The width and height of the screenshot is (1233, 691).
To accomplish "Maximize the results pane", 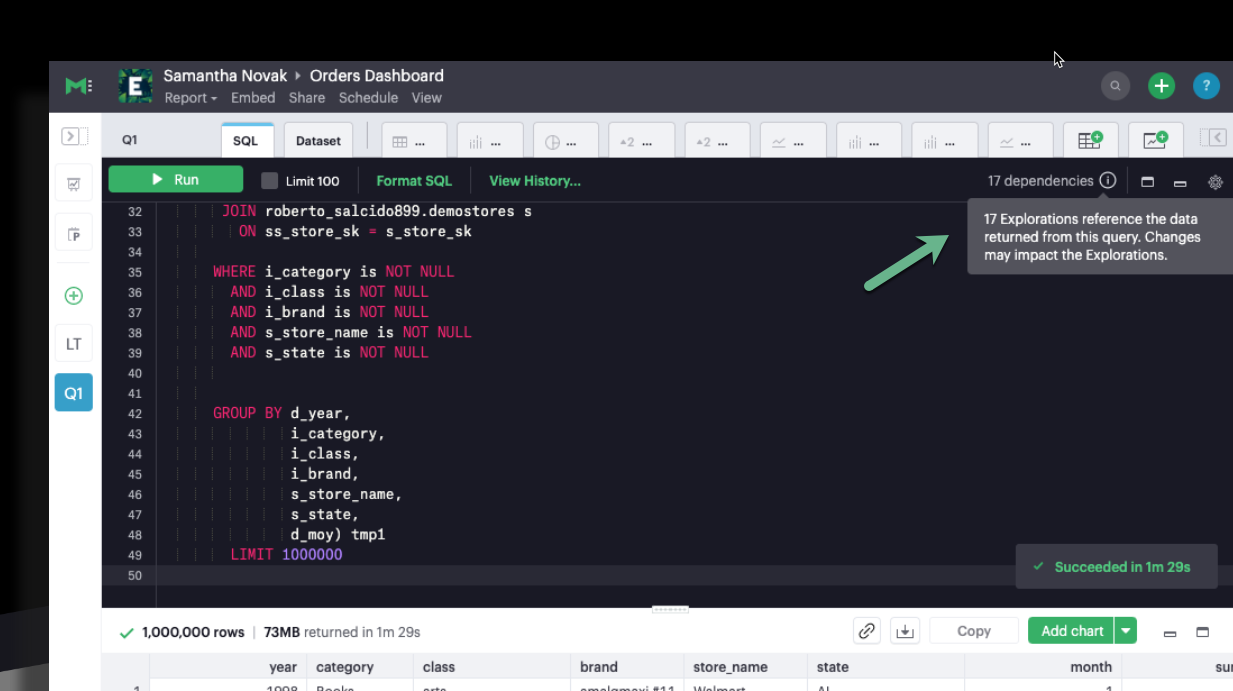I will pos(1203,632).
